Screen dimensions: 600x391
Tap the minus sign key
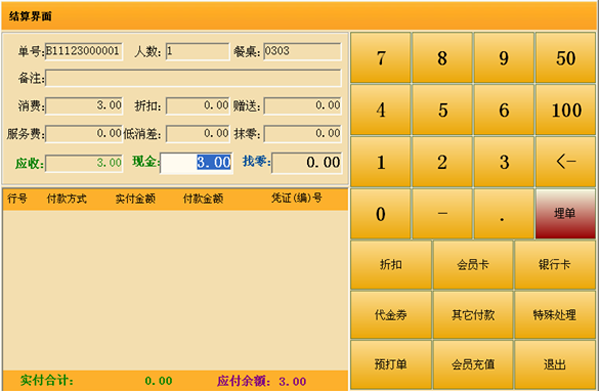tap(442, 214)
